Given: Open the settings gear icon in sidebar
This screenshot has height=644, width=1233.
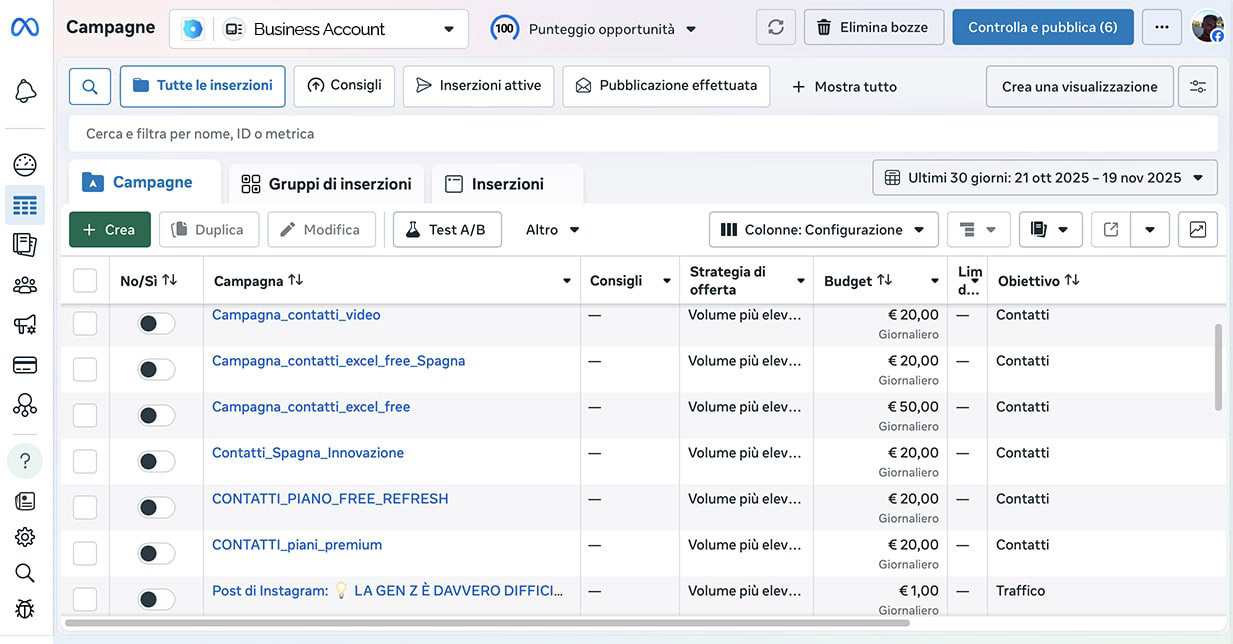Looking at the screenshot, I should pyautogui.click(x=25, y=537).
